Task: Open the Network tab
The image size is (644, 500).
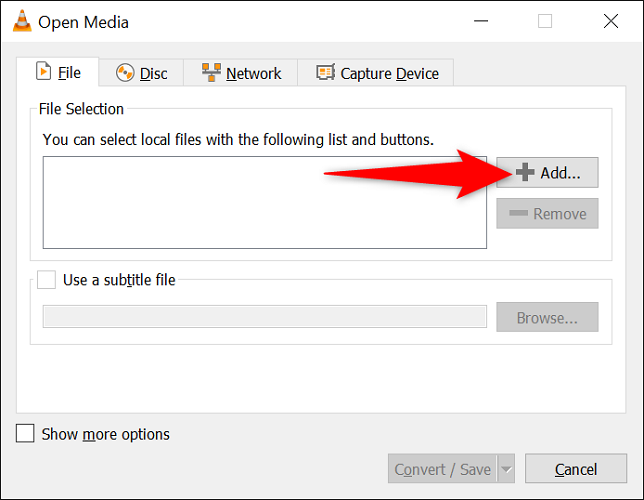Action: pyautogui.click(x=241, y=73)
